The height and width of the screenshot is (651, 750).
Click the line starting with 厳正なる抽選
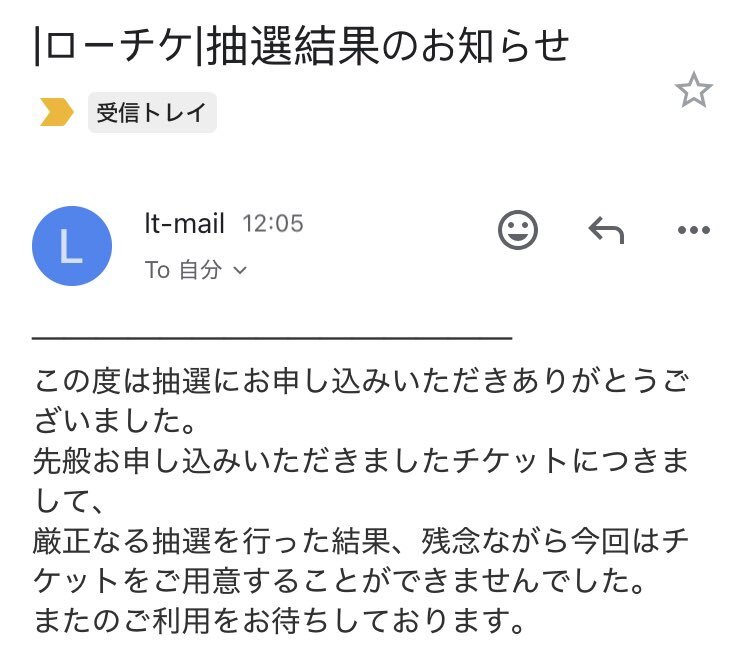click(362, 543)
